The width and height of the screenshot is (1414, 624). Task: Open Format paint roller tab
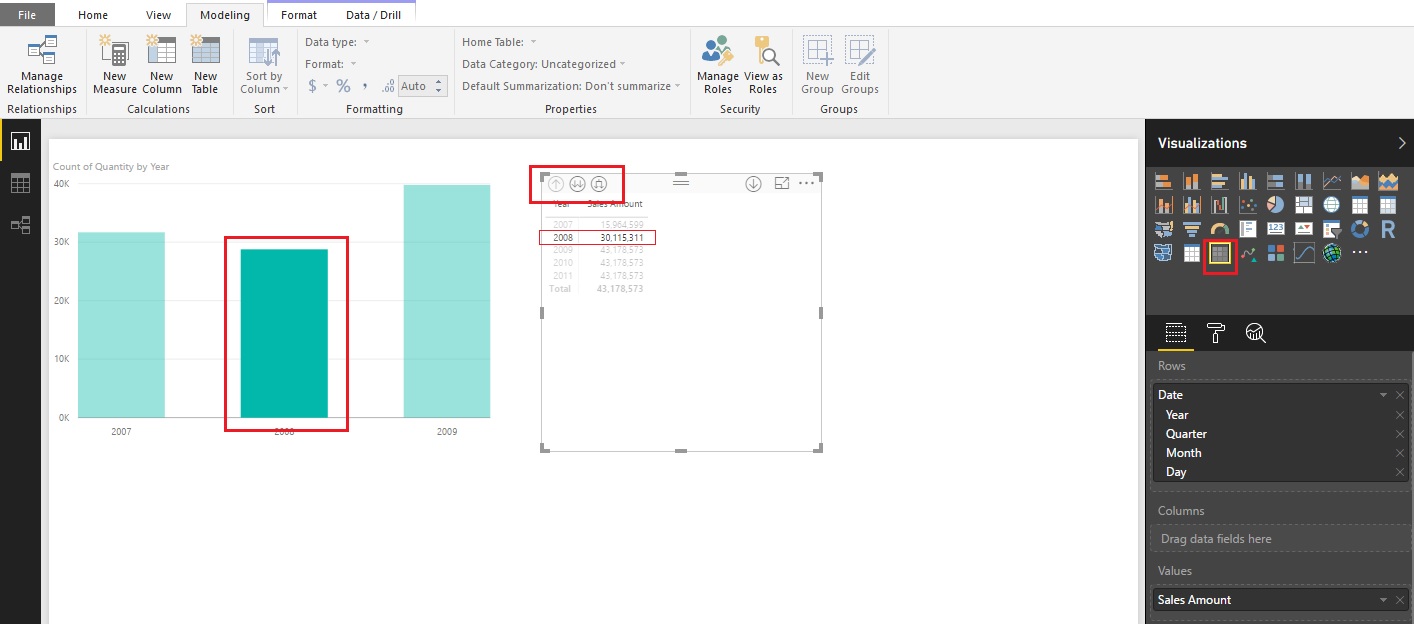pos(1216,334)
